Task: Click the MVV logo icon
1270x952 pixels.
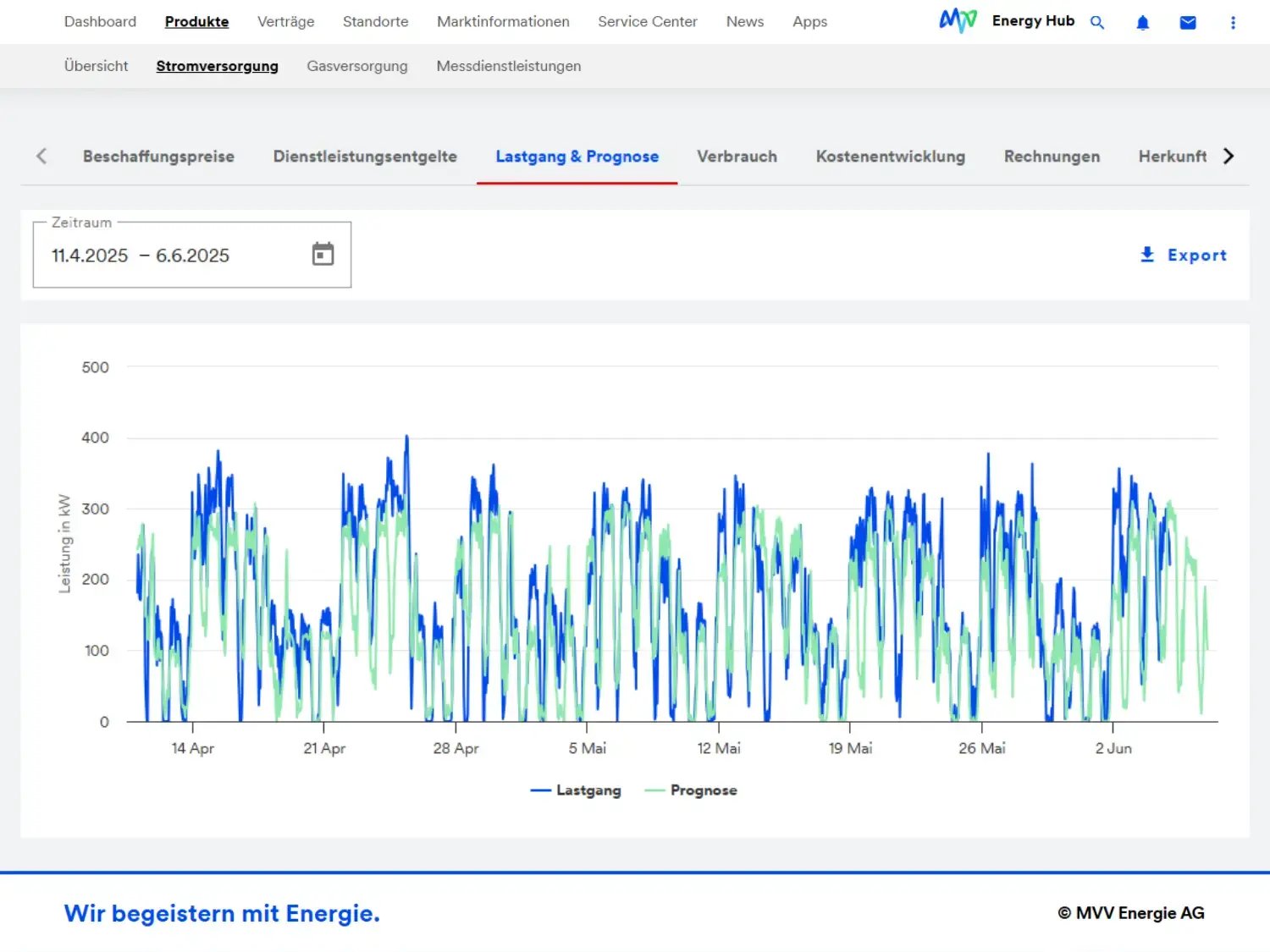Action: click(958, 20)
